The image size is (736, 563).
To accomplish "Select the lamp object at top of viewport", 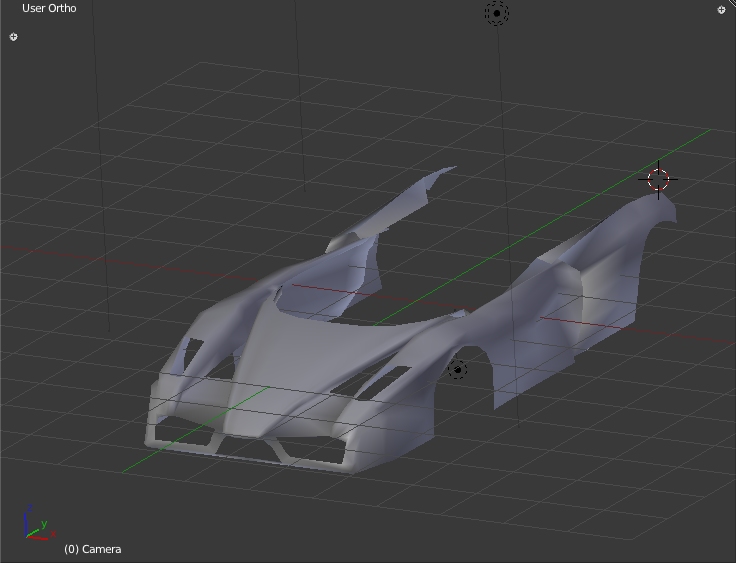I will [x=497, y=13].
